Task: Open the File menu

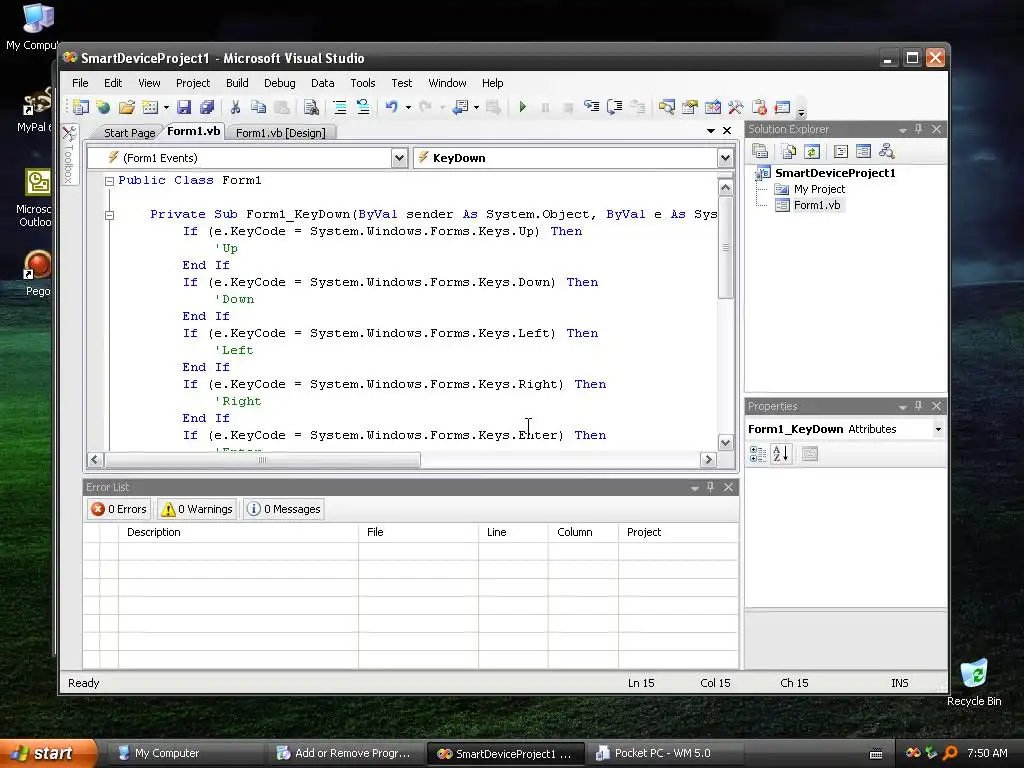Action: pos(80,83)
